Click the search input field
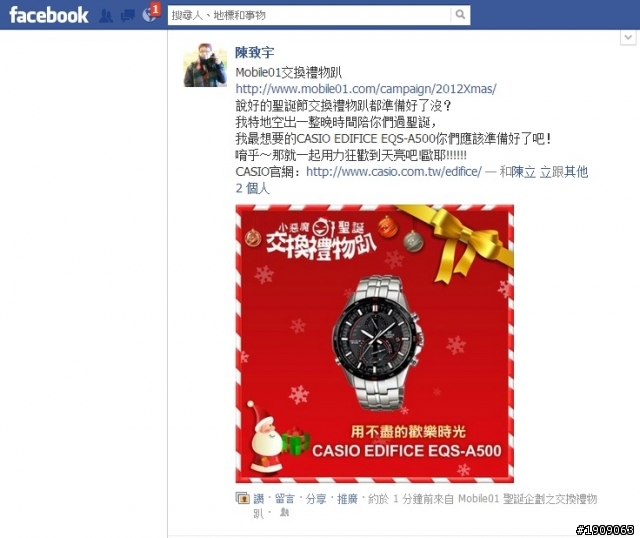The image size is (640, 538). (x=309, y=15)
